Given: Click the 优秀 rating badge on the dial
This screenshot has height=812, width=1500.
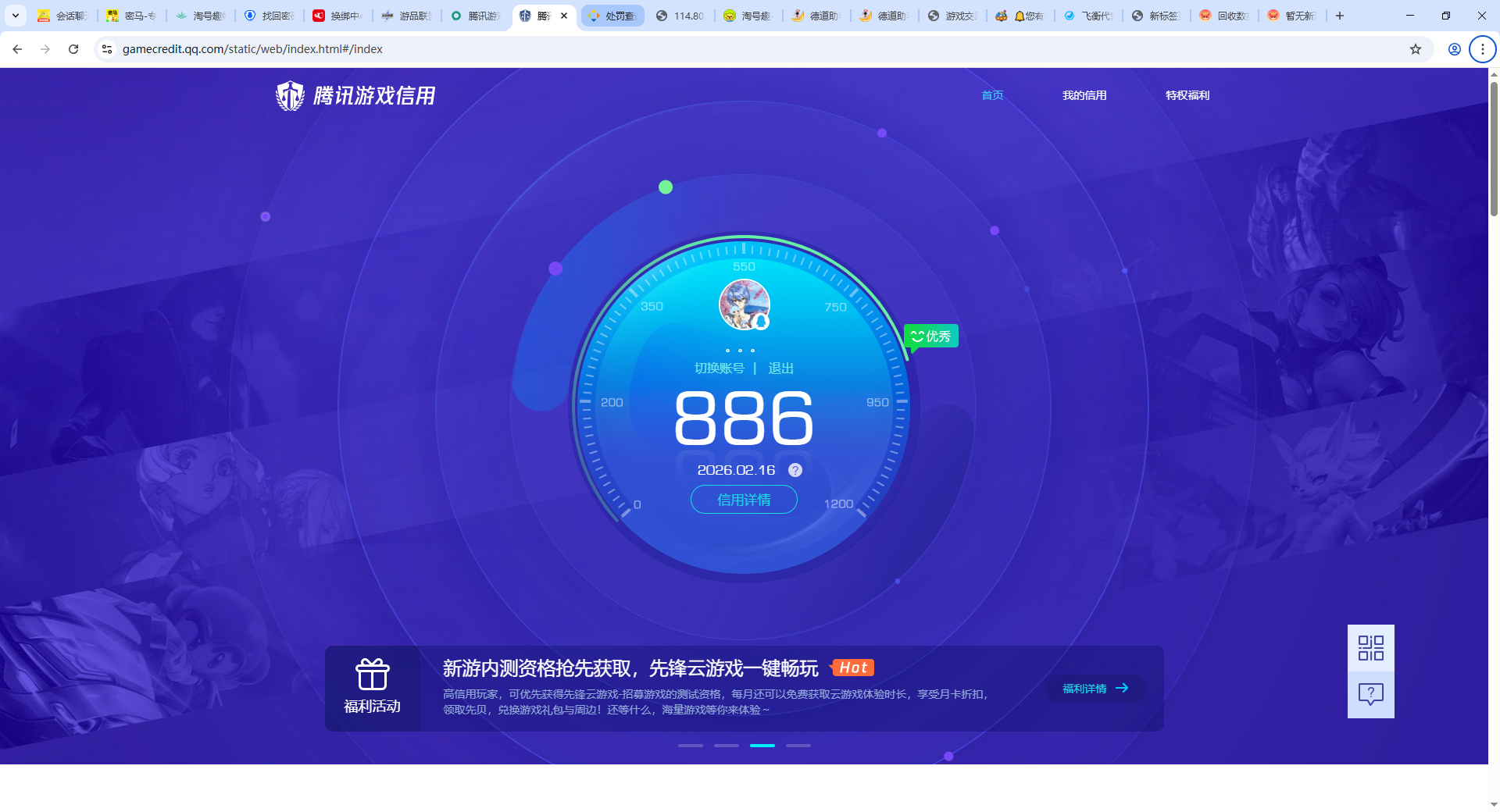Looking at the screenshot, I should (x=930, y=336).
